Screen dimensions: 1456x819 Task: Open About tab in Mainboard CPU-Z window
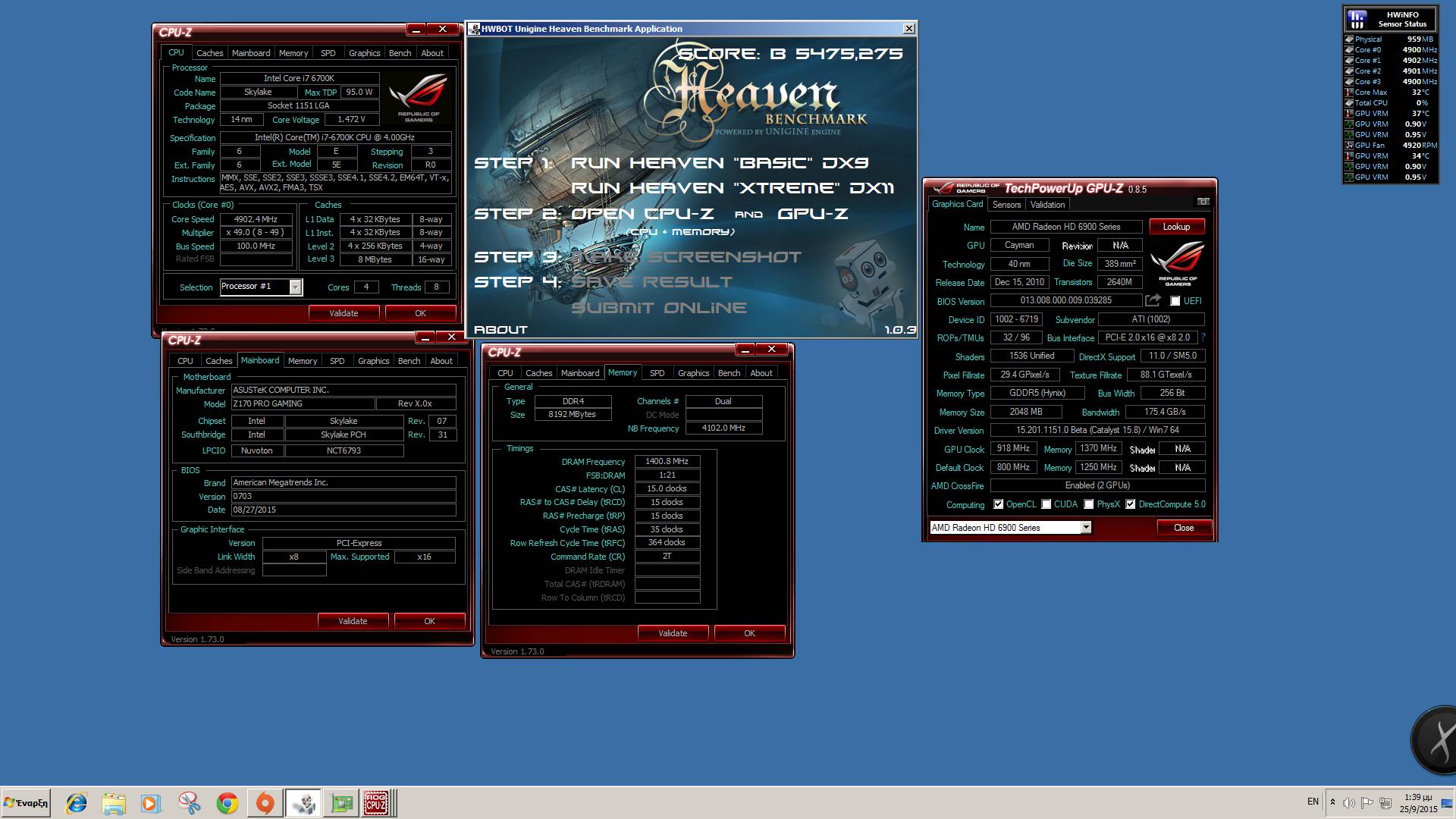tap(441, 361)
